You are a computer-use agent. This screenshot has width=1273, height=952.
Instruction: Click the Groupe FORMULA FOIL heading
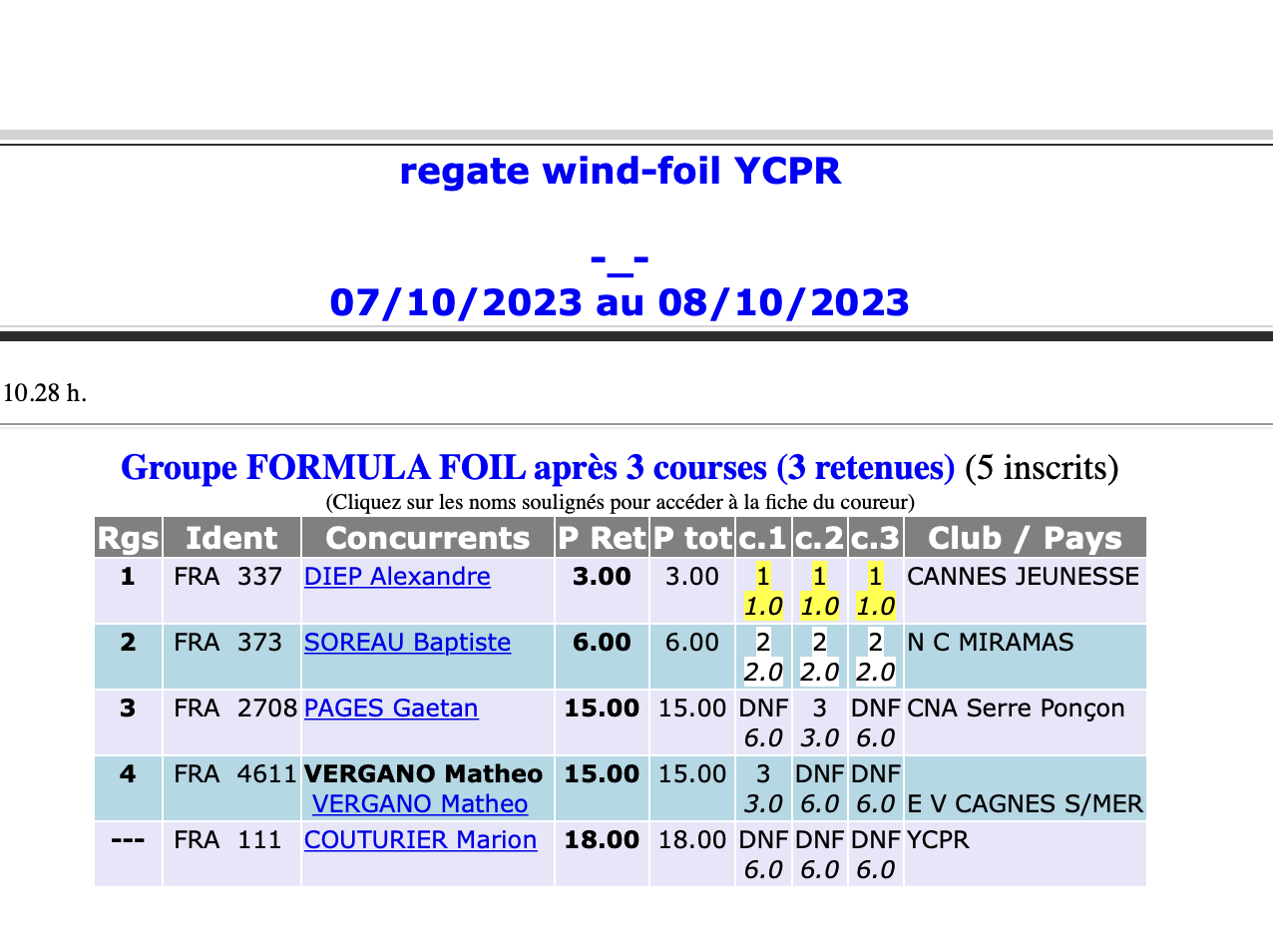[x=538, y=467]
